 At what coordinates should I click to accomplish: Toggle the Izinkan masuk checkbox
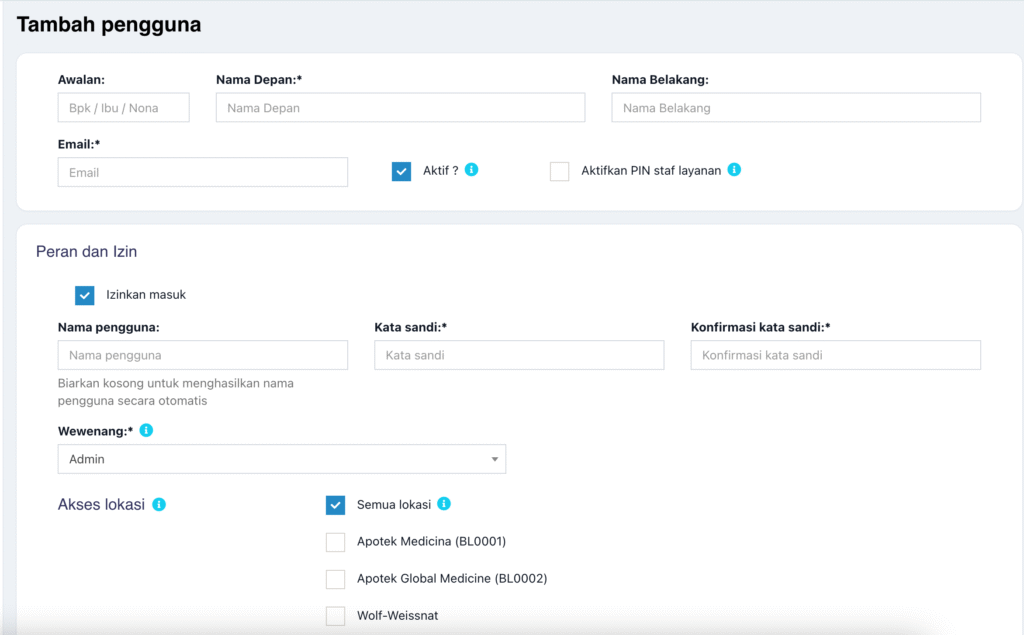tap(85, 295)
